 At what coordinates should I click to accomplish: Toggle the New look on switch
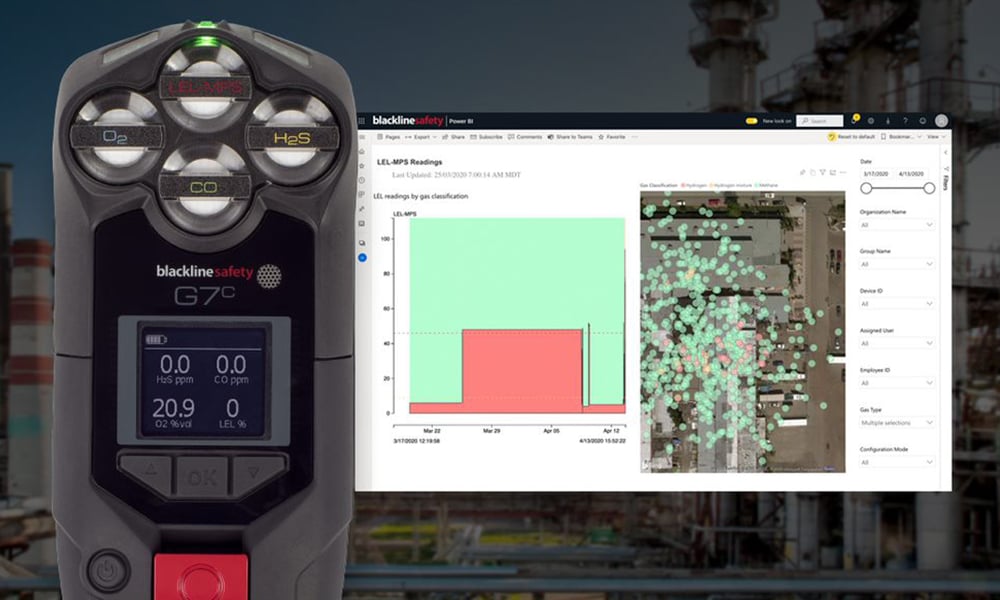752,121
